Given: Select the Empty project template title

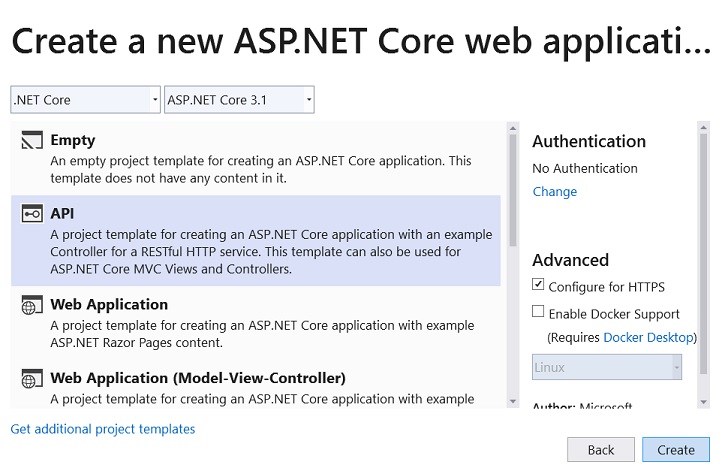Looking at the screenshot, I should 73,140.
